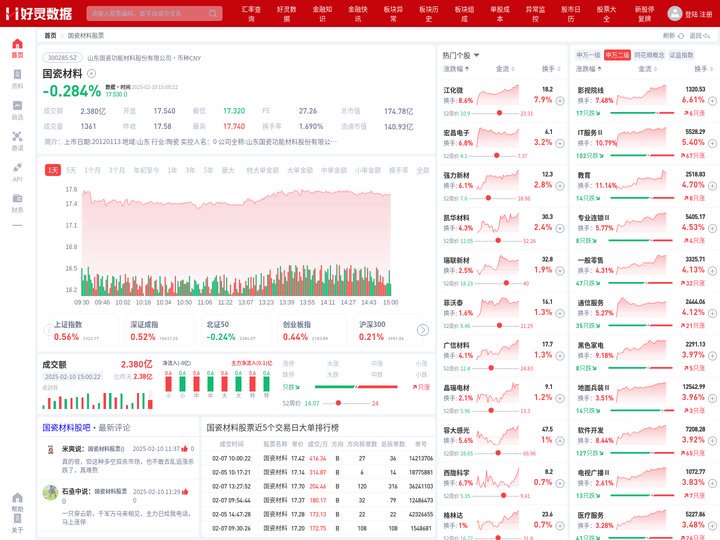The image size is (720, 540).
Task: Sort hot stocks by 涨跌幅
Action: 456,69
